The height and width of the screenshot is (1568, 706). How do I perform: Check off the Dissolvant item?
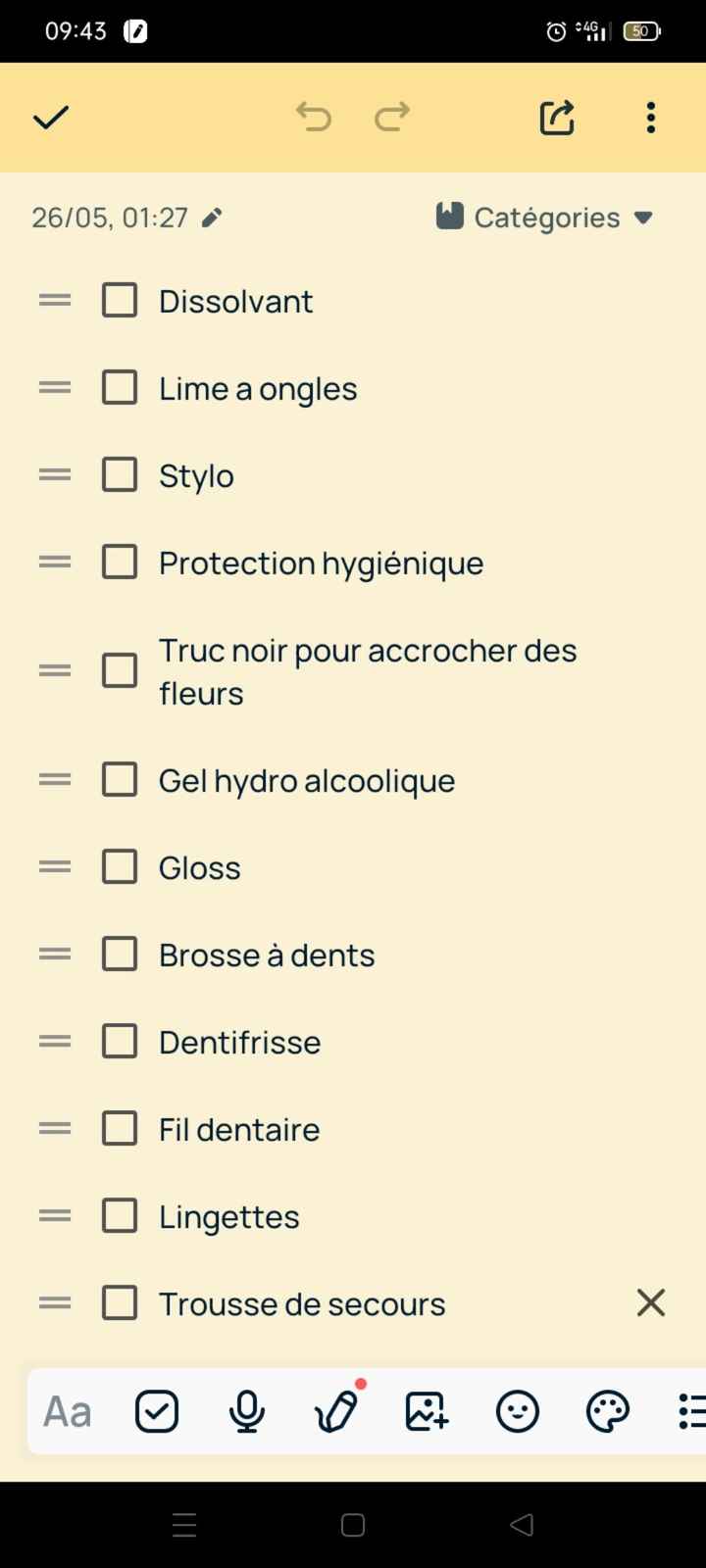point(119,300)
